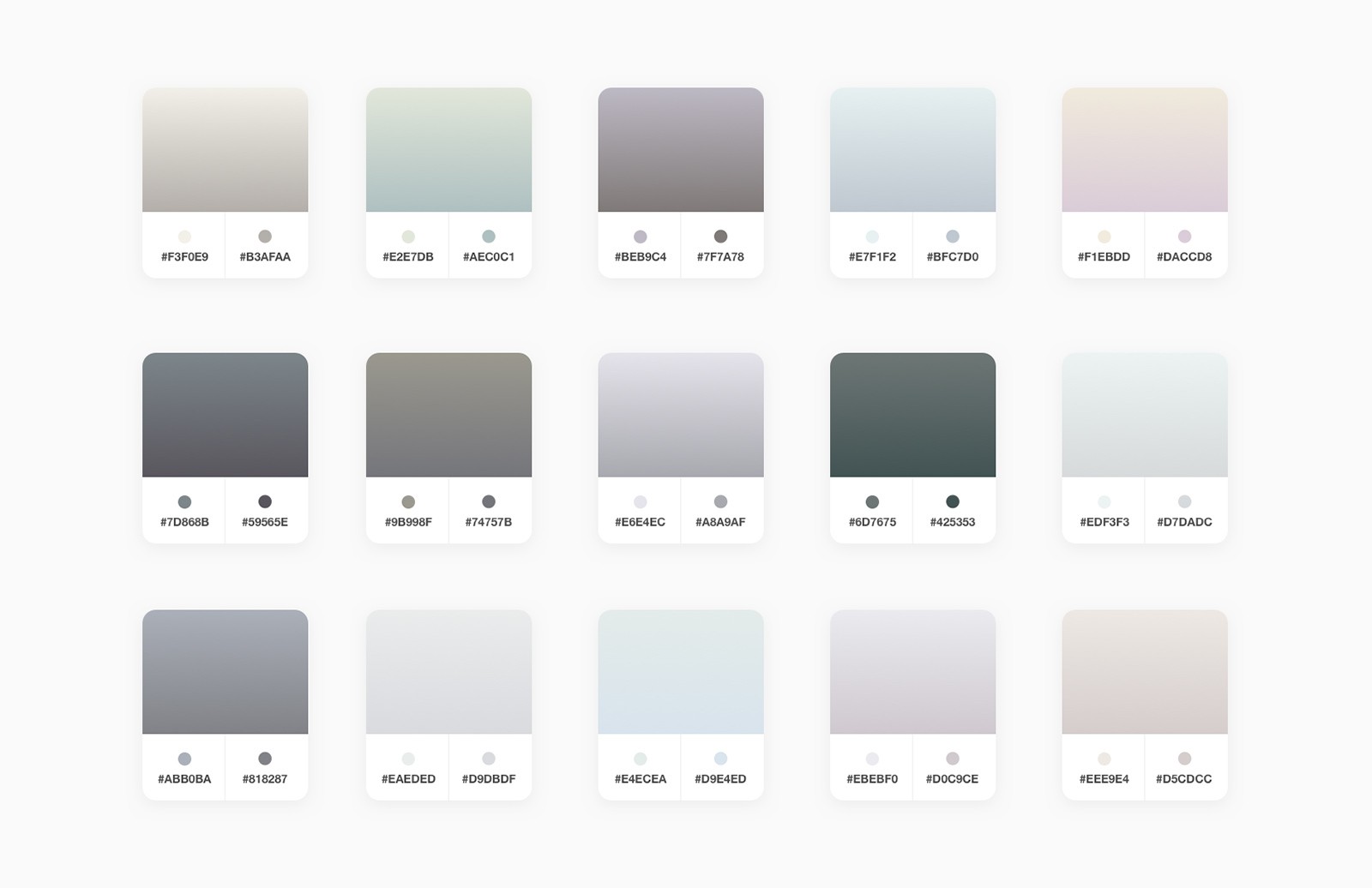Click the #F3F0E9 color dot
The image size is (1372, 888).
coord(184,237)
